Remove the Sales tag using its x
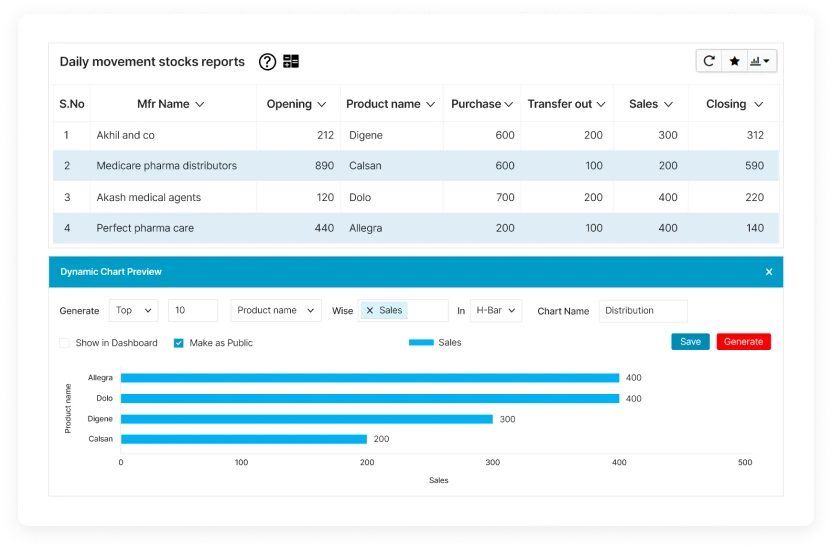 (x=370, y=311)
